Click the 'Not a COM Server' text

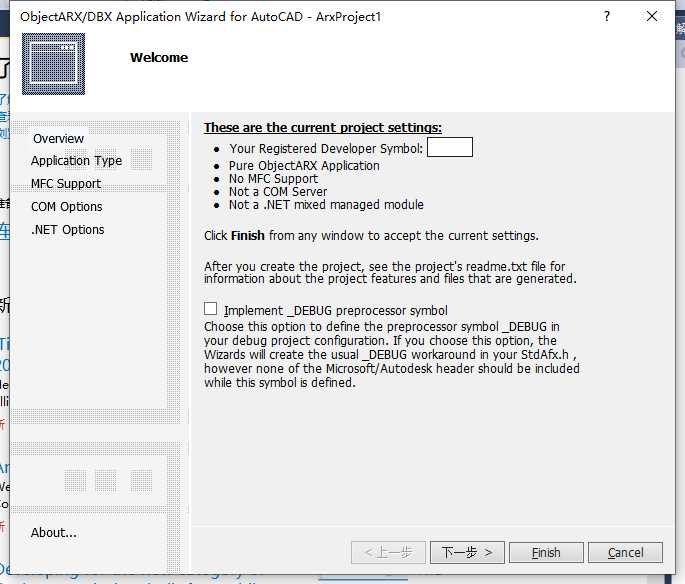click(x=278, y=192)
